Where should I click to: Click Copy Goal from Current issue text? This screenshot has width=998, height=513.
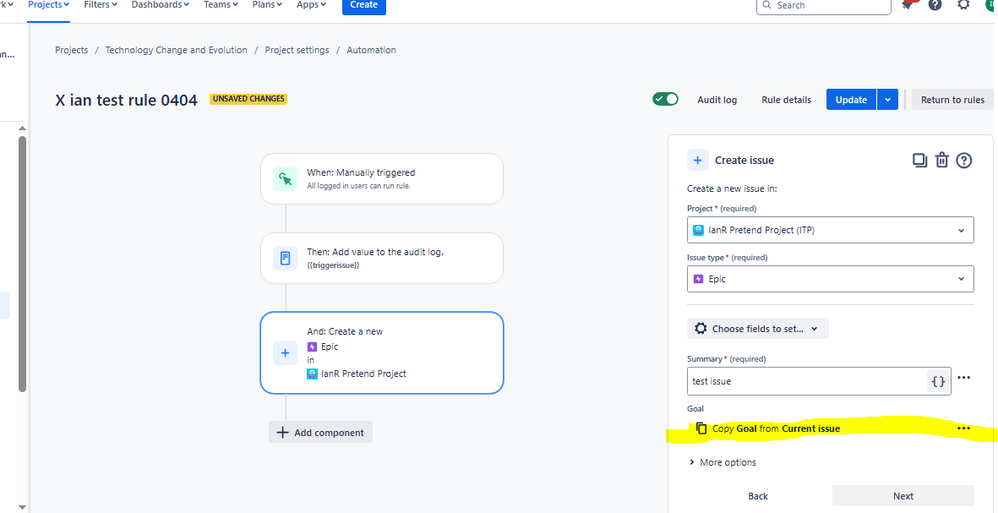pyautogui.click(x=776, y=428)
